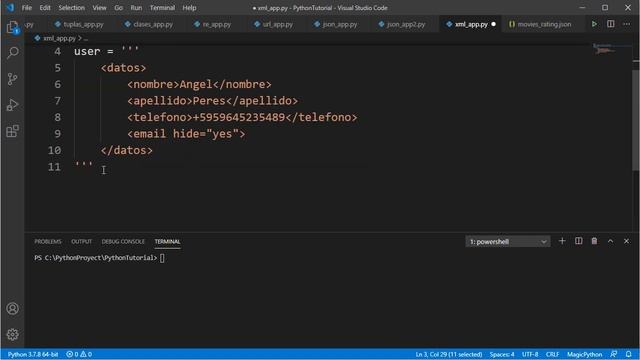
Task: Open the View menu
Action: [x=99, y=8]
